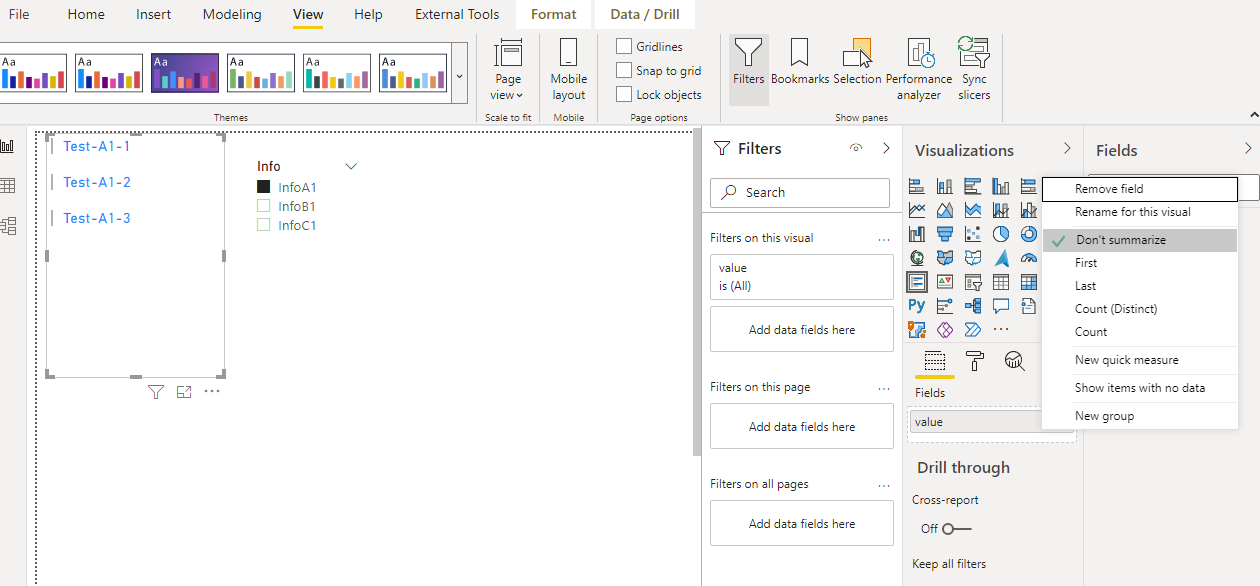Expand the Themes gallery dropdown
The width and height of the screenshot is (1260, 586).
coord(460,75)
